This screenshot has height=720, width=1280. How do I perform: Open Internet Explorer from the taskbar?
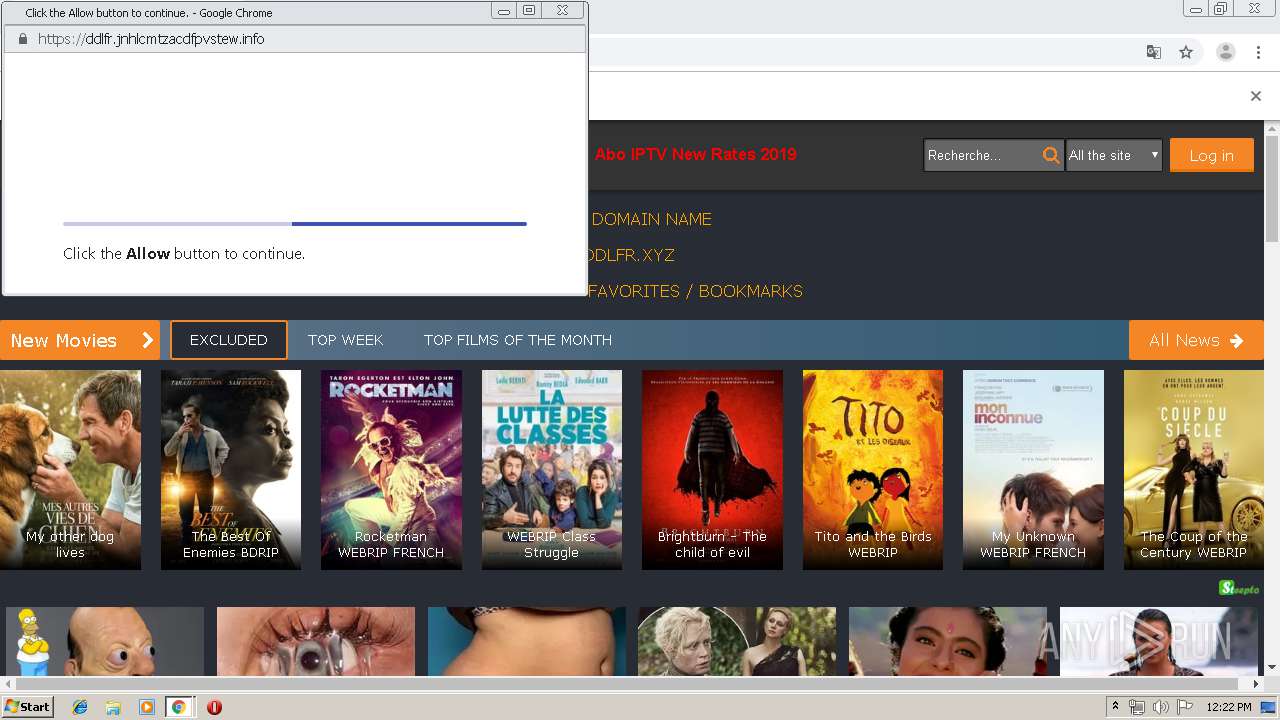click(x=80, y=707)
